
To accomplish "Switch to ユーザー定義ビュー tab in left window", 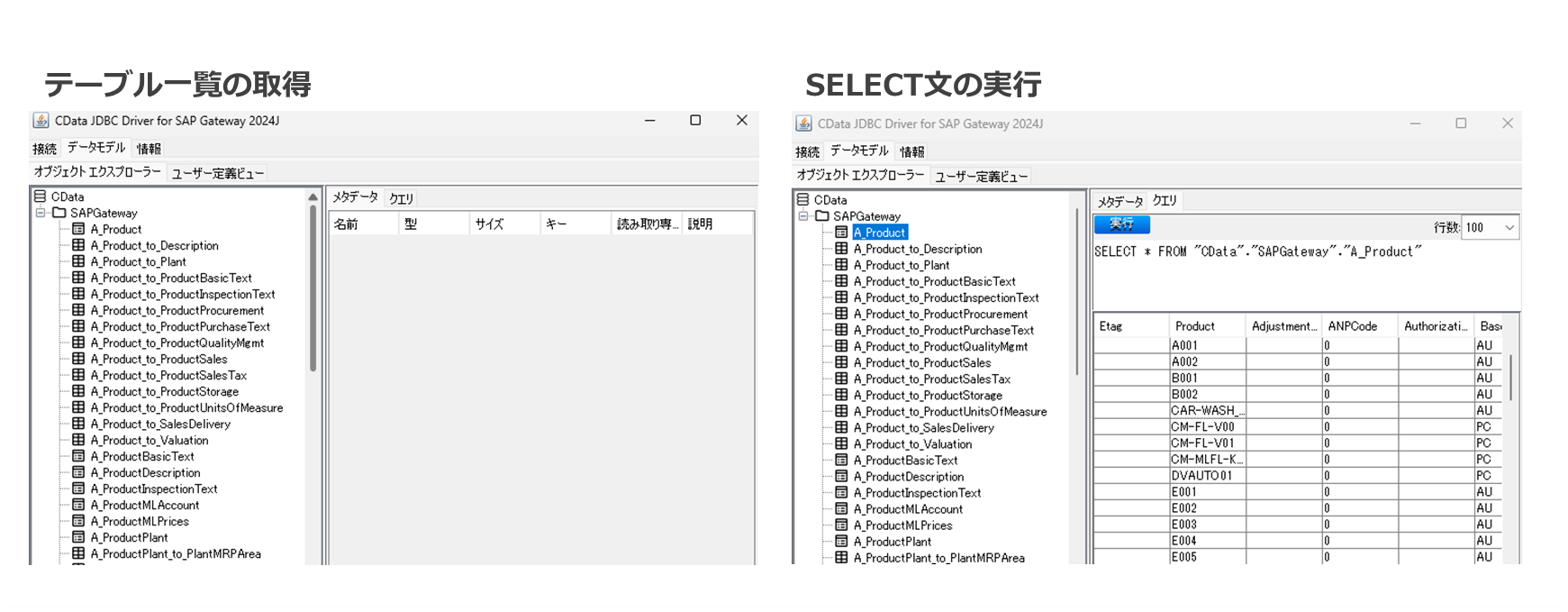I will click(218, 173).
